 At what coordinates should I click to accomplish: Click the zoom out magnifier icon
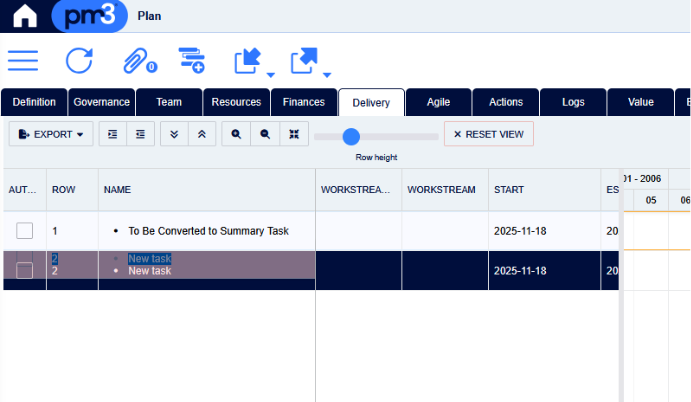pos(265,134)
